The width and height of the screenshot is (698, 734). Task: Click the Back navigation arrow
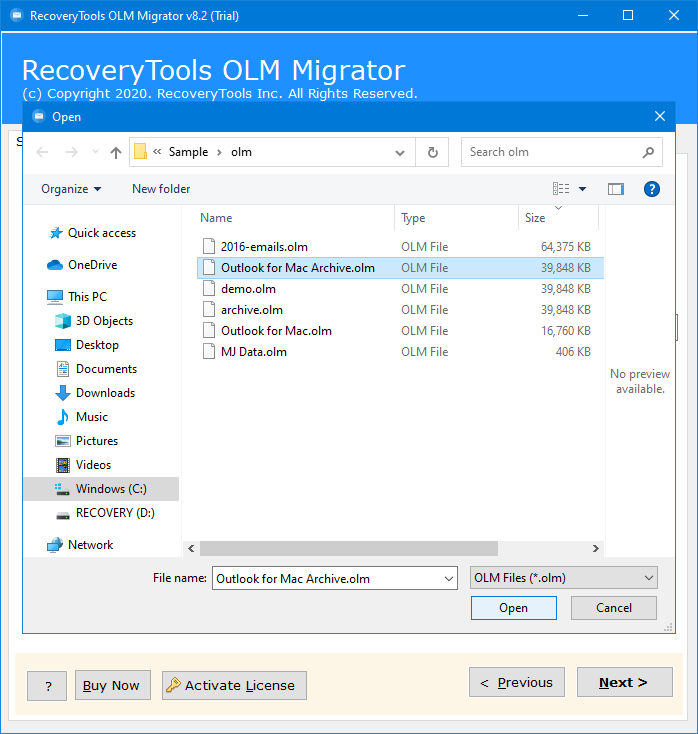coord(42,152)
